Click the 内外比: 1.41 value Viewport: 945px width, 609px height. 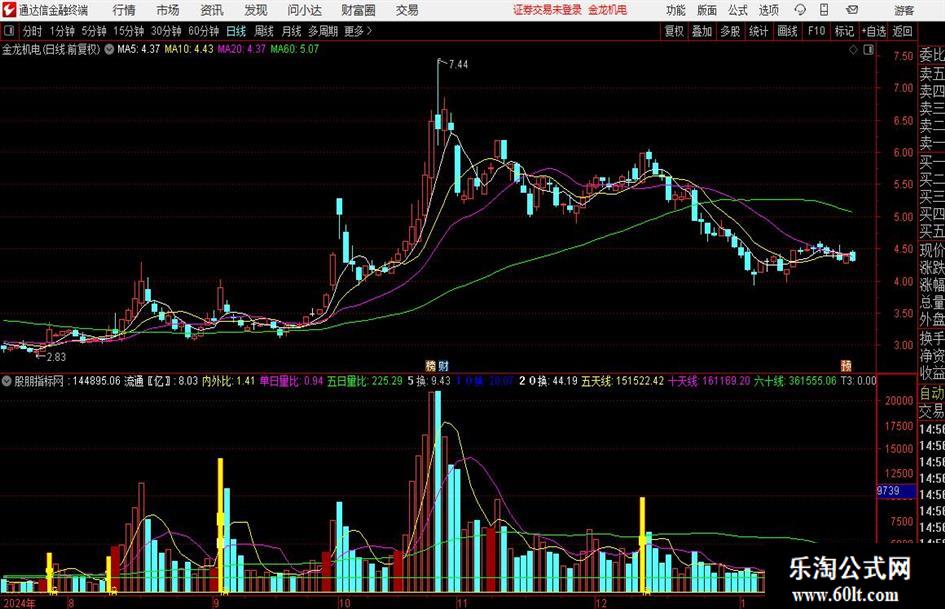(228, 381)
